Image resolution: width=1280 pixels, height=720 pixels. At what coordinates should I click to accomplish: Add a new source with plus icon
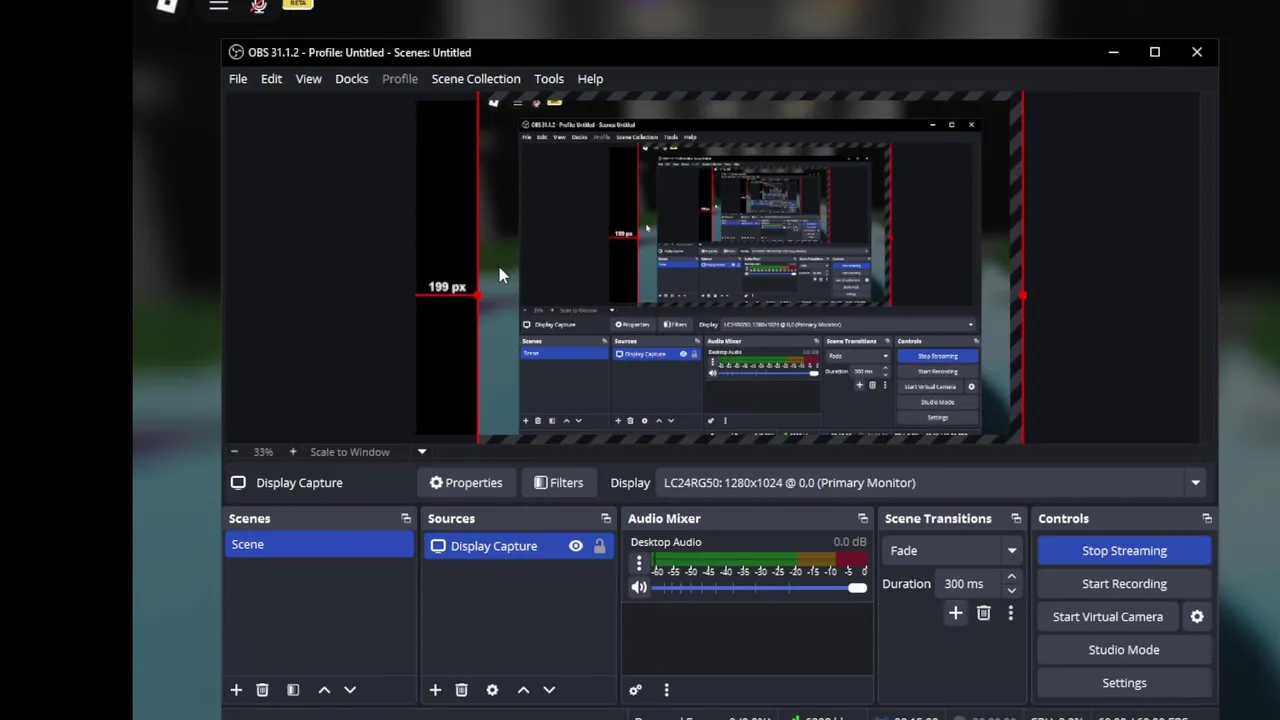(435, 690)
